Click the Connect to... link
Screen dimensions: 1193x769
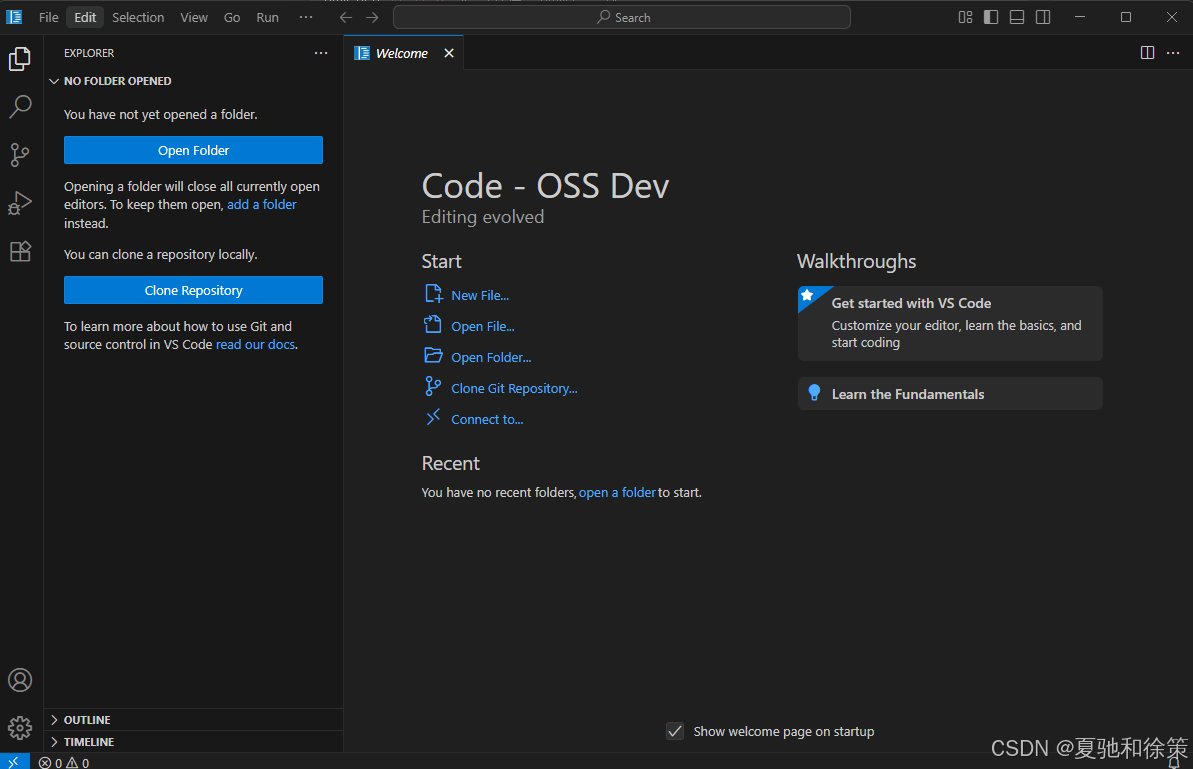pos(487,420)
